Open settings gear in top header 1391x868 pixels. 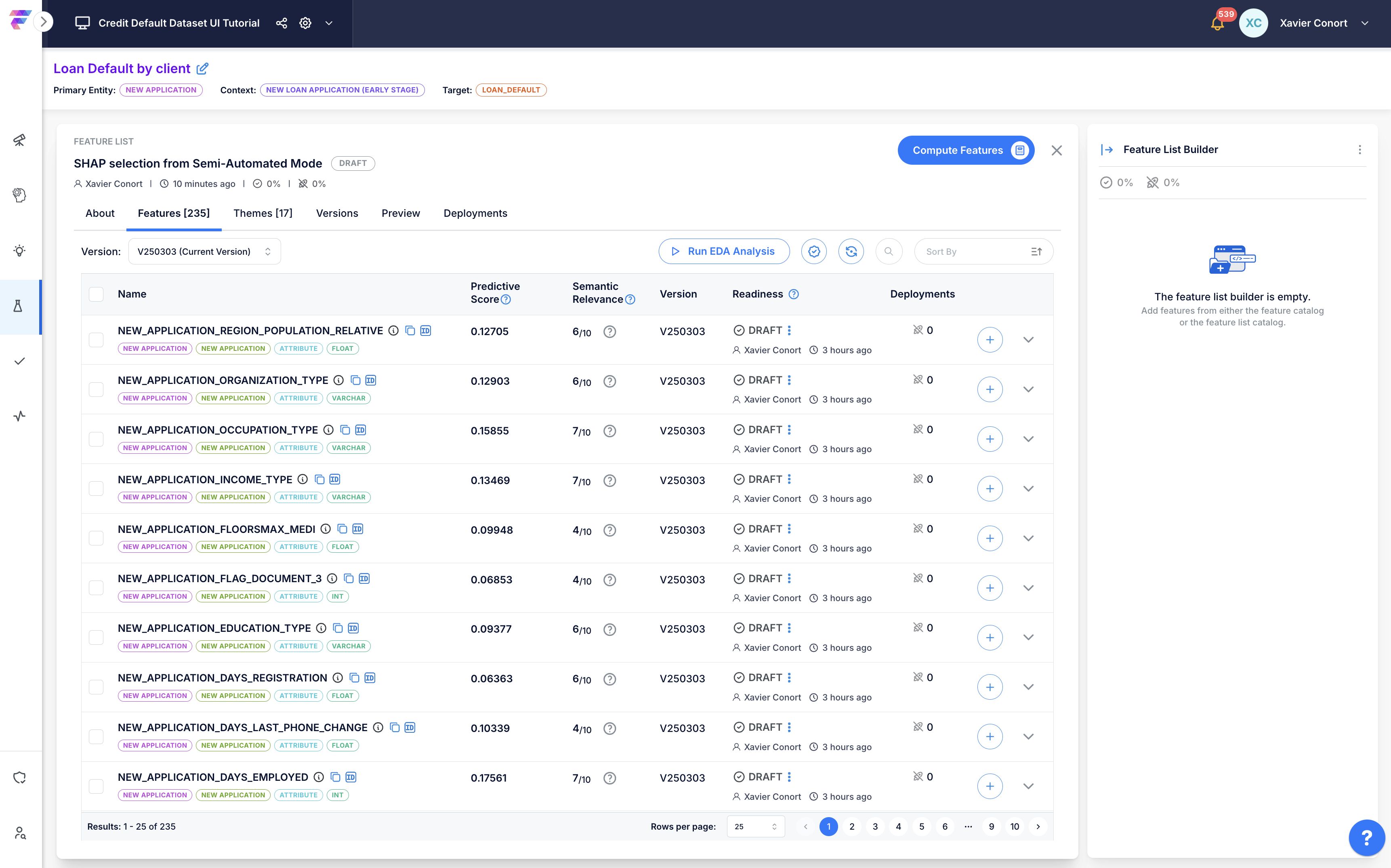point(305,23)
